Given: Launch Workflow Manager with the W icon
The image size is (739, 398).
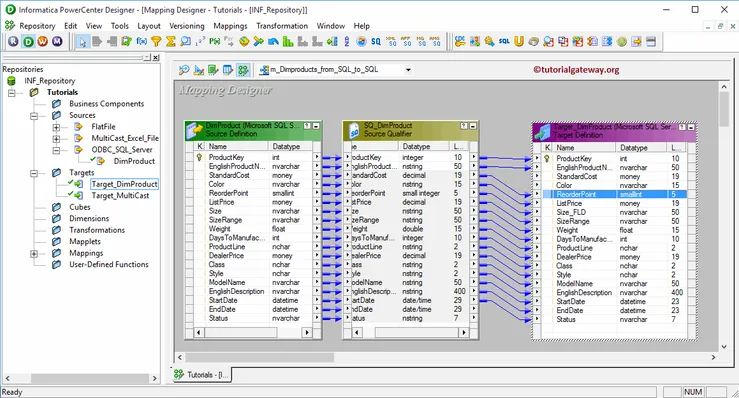Looking at the screenshot, I should pos(43,41).
